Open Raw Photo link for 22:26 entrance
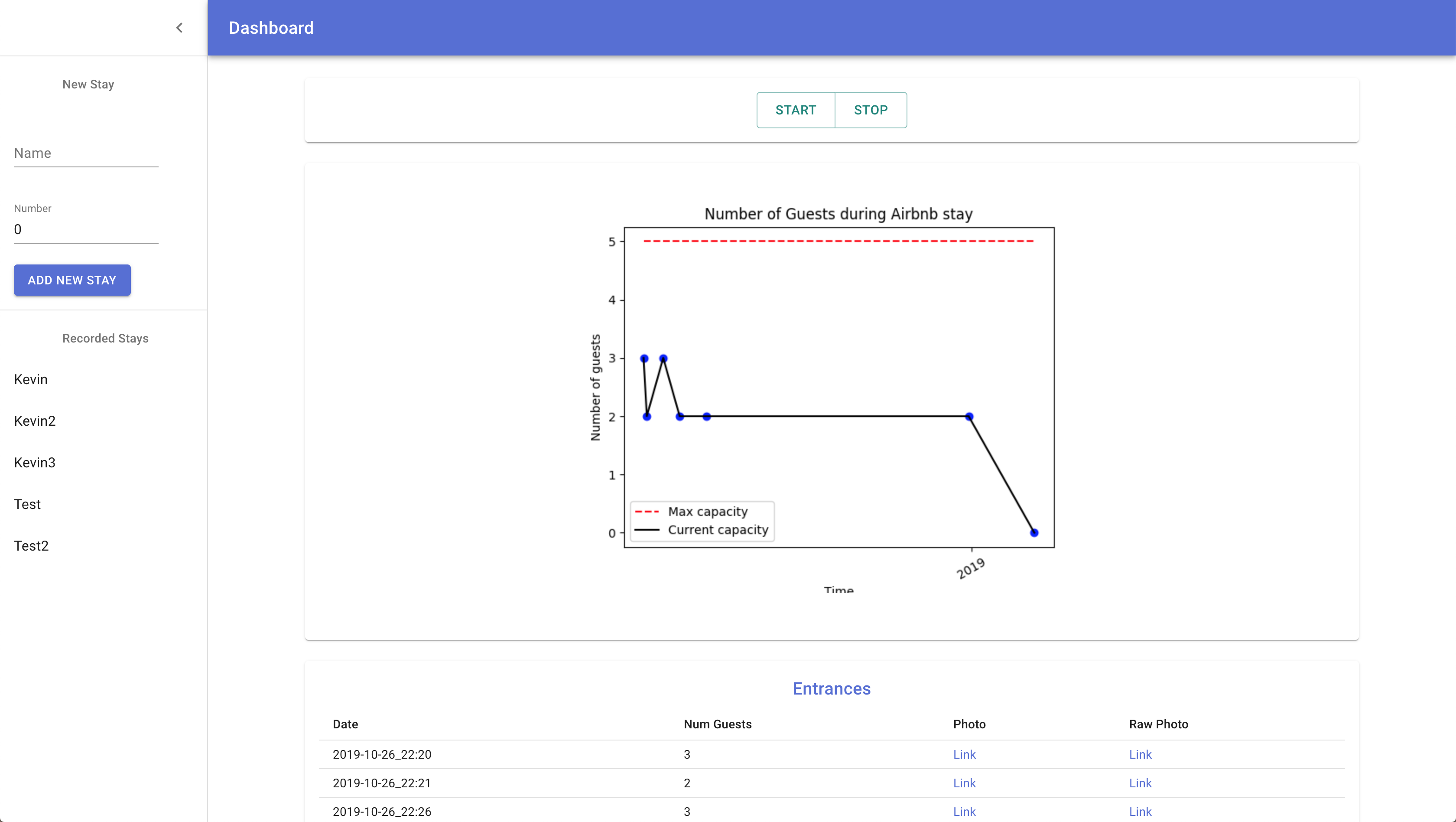Image resolution: width=1456 pixels, height=822 pixels. tap(1140, 811)
